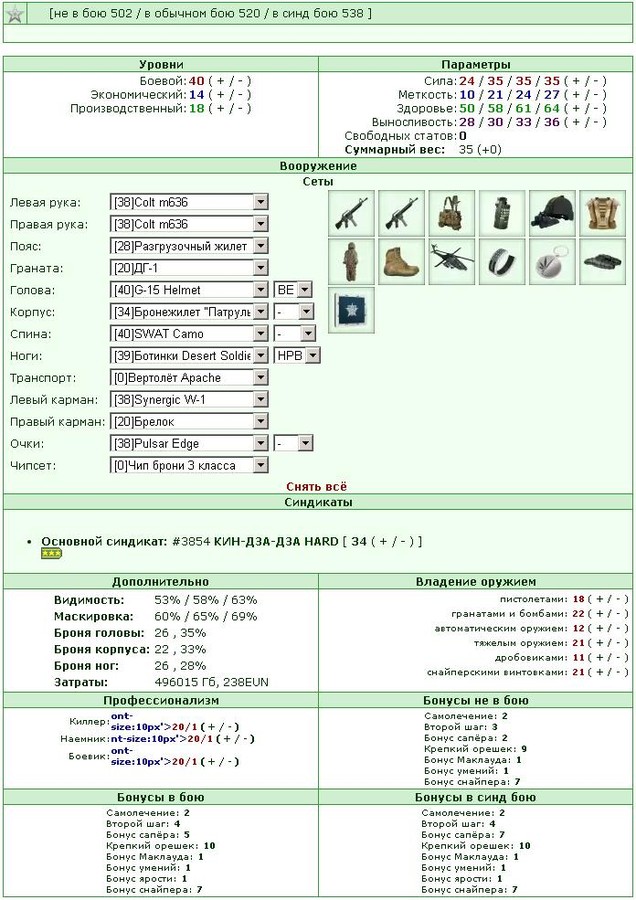Click the tan body armor vest icon
Viewport: 636px width, 900px height.
click(602, 214)
